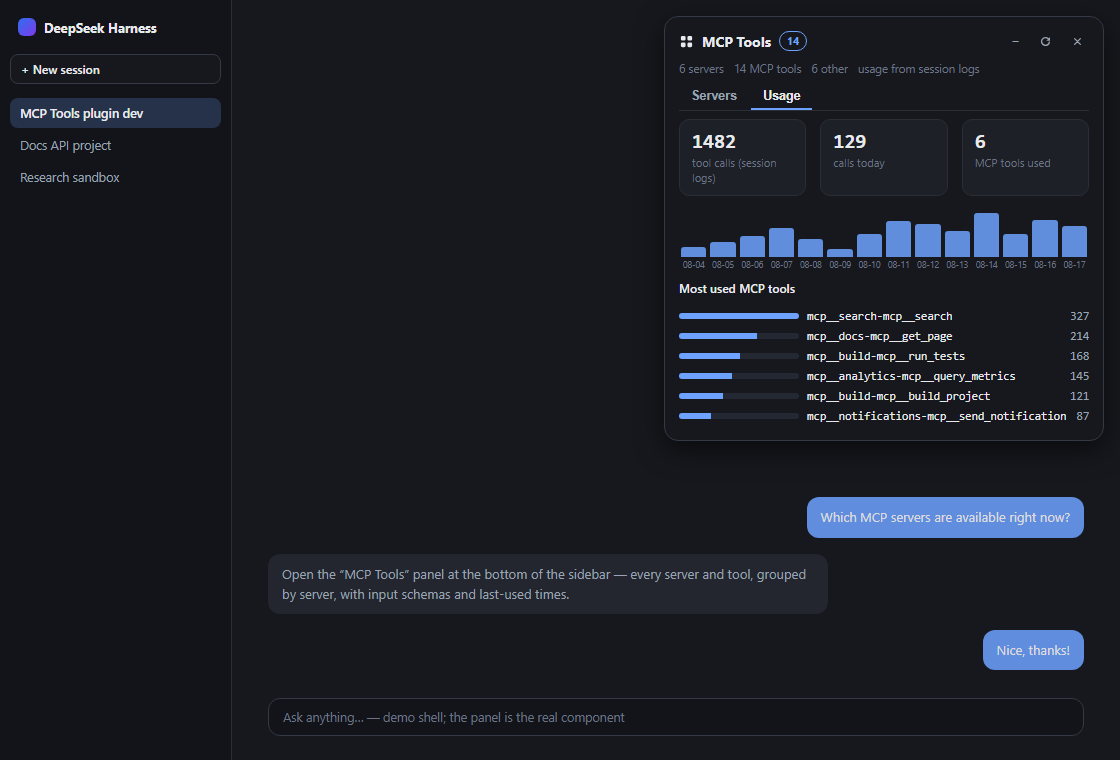The width and height of the screenshot is (1120, 760).
Task: Open MCP Tools plugin dev session
Action: [115, 113]
